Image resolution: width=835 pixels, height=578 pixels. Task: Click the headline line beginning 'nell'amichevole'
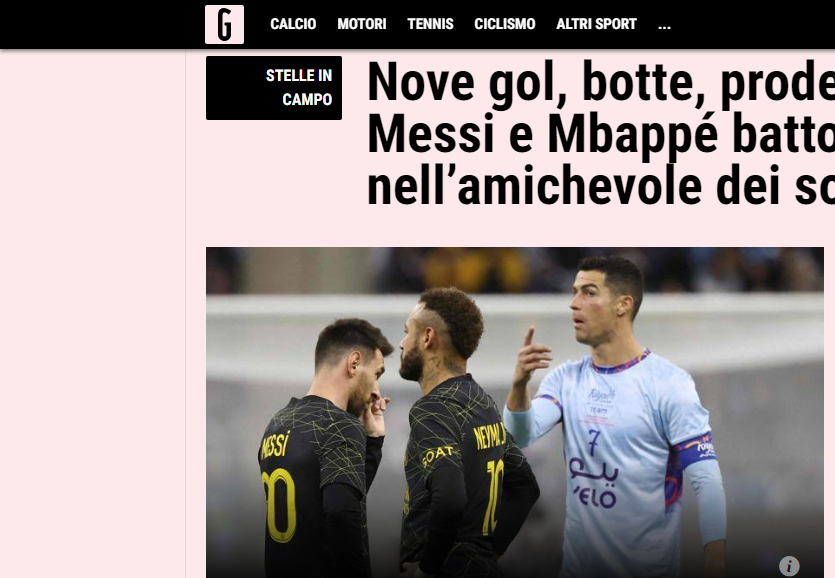(x=601, y=186)
